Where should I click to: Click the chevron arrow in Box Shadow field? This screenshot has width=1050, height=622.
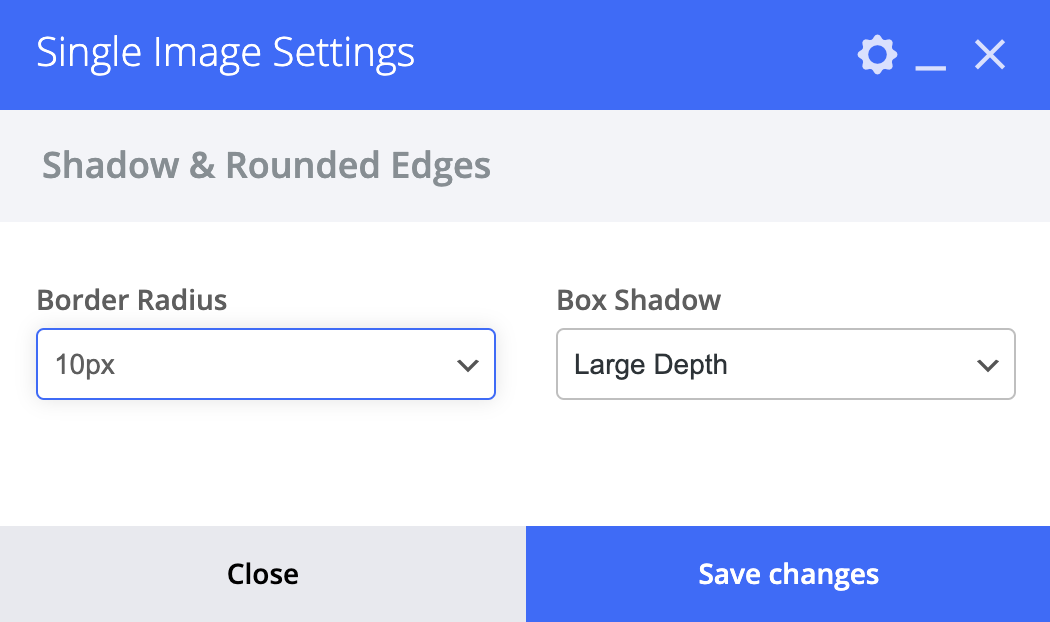click(x=988, y=366)
